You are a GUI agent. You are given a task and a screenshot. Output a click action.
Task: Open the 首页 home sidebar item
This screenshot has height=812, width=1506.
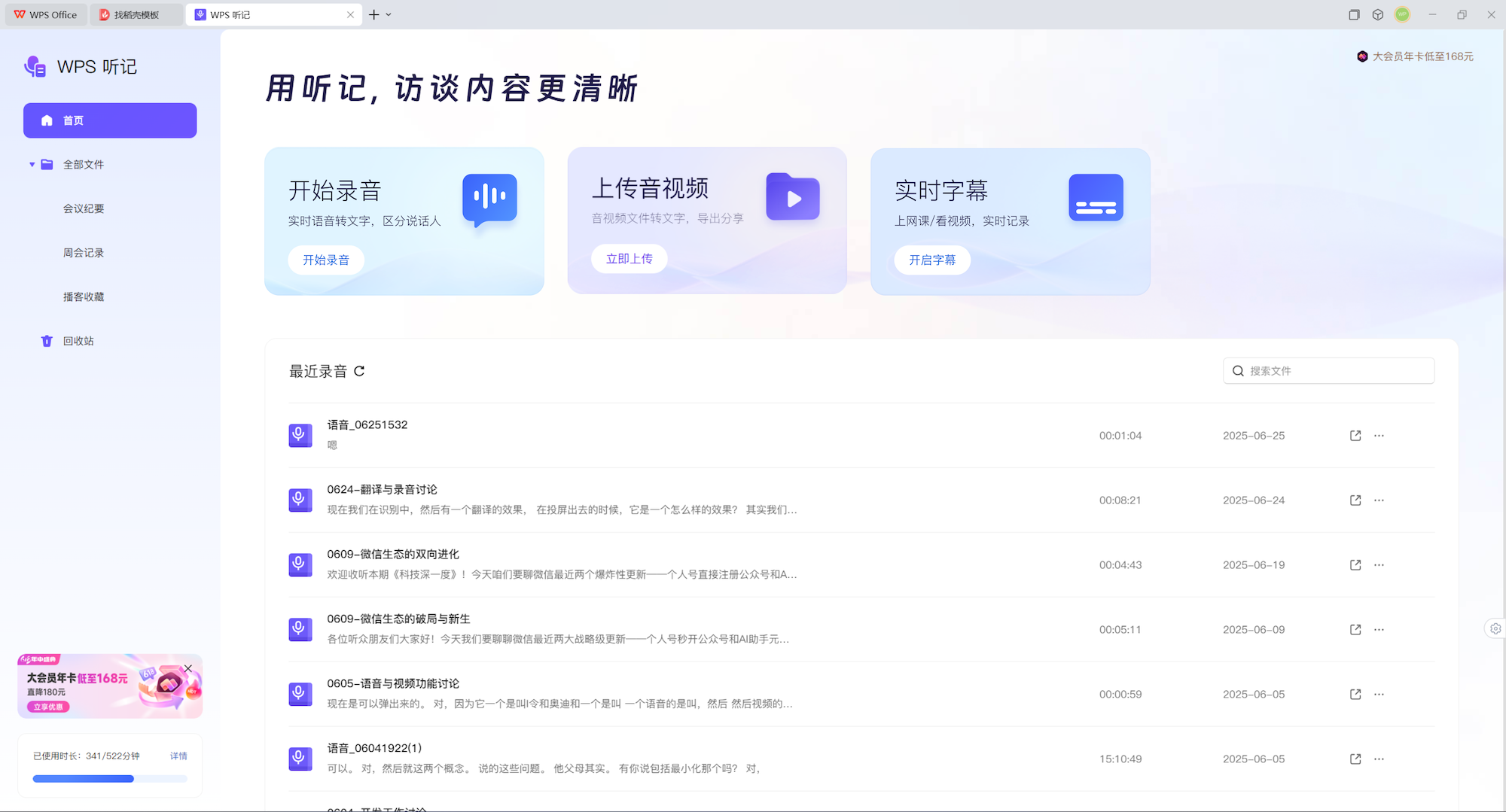(110, 120)
